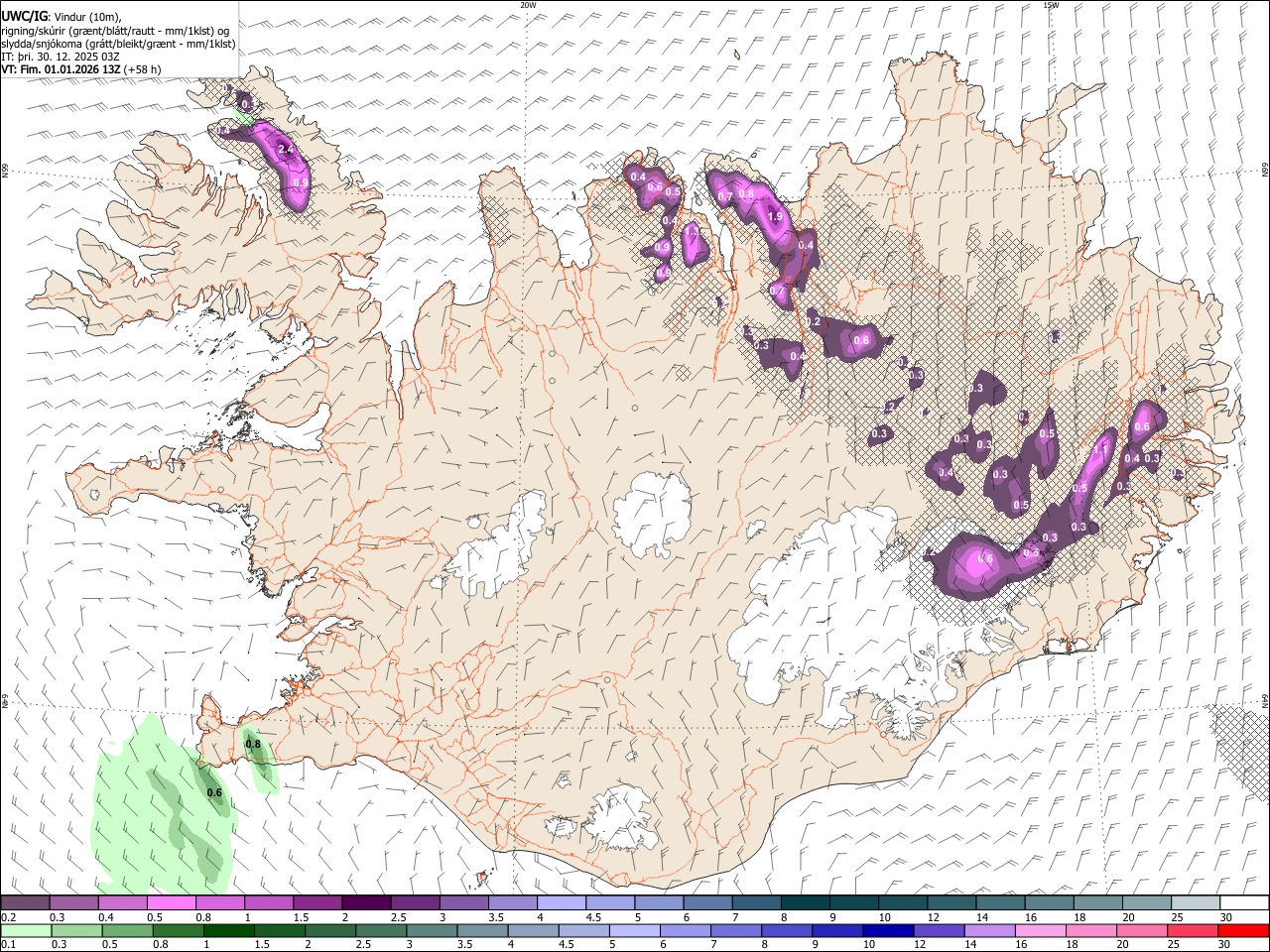Click the '(+58 h)' forecast offset

pyautogui.click(x=144, y=69)
